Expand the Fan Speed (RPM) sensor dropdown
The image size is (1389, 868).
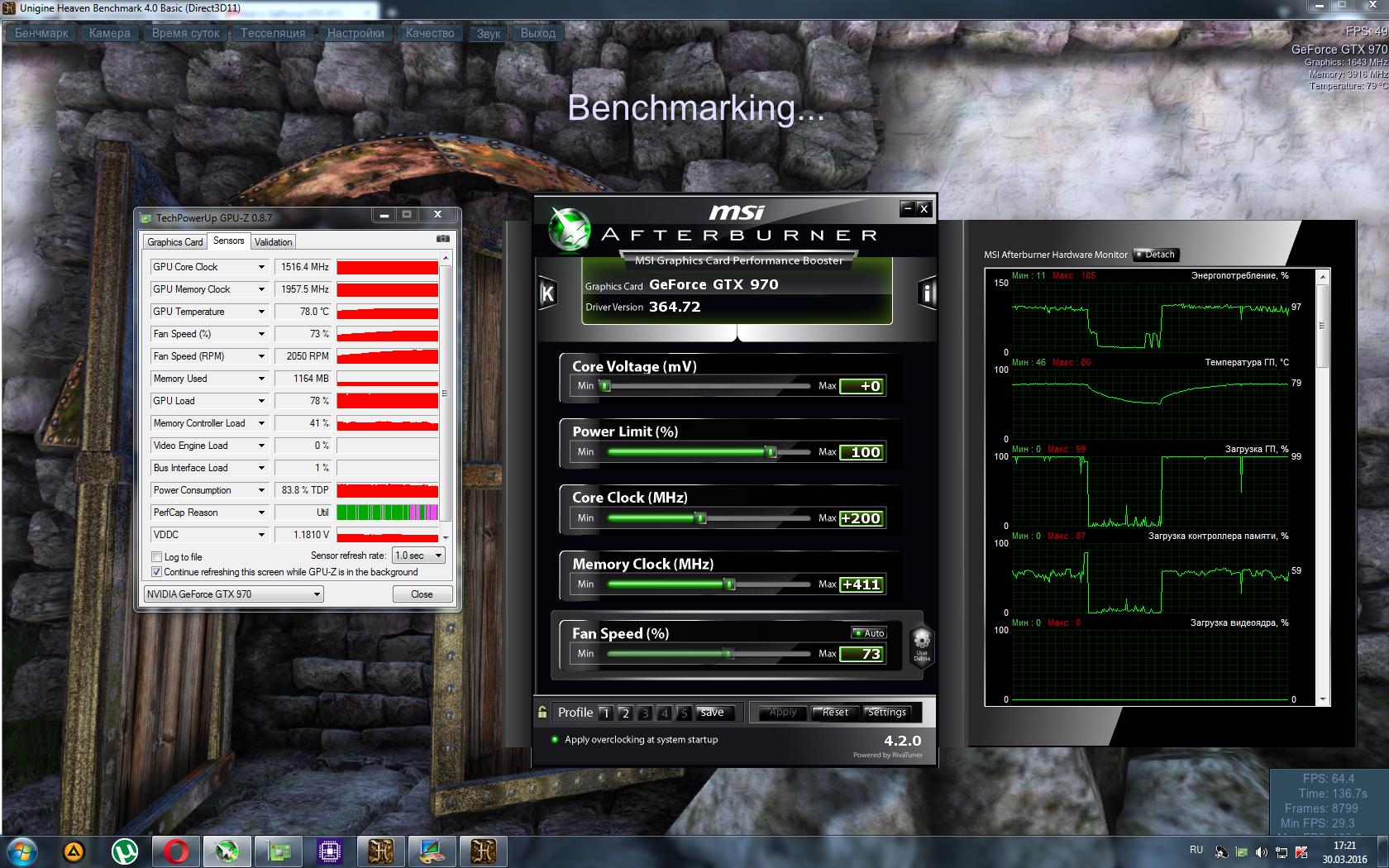click(261, 356)
